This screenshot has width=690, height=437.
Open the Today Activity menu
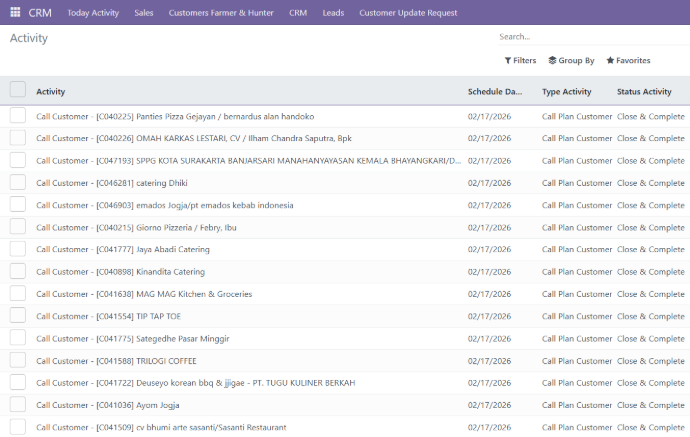[x=93, y=13]
